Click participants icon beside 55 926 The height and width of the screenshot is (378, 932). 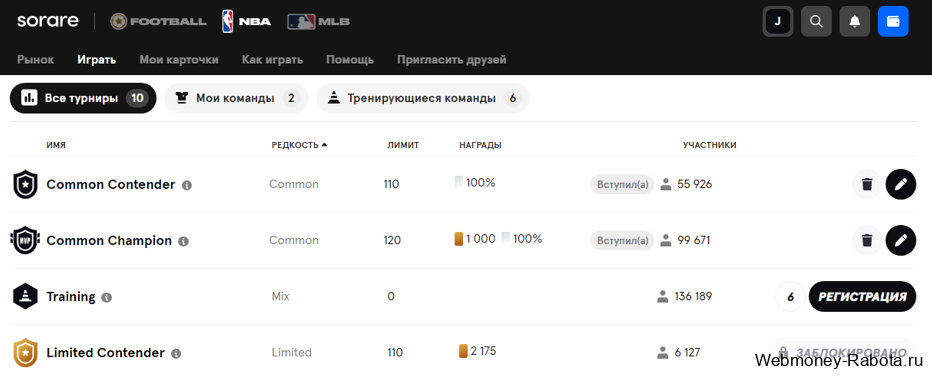tap(666, 184)
